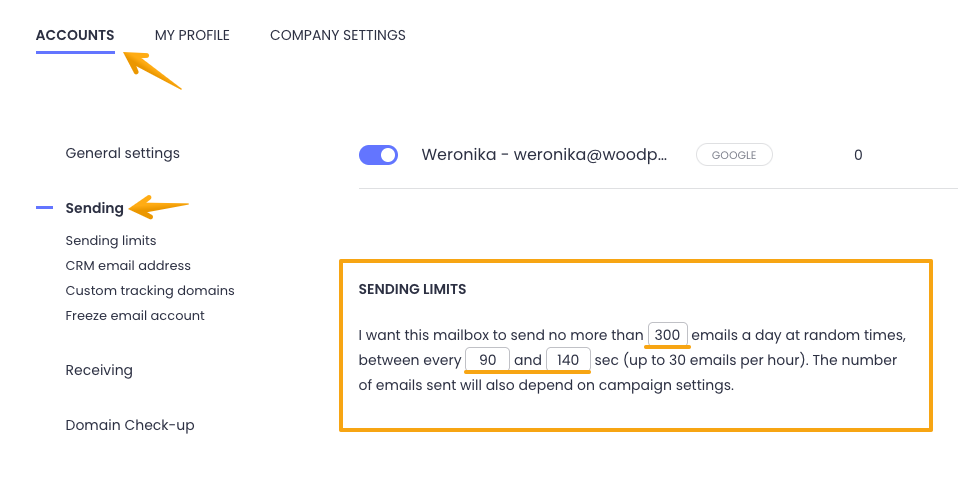The height and width of the screenshot is (481, 958).
Task: Jump to the Sending limits sub-item
Action: tap(111, 240)
